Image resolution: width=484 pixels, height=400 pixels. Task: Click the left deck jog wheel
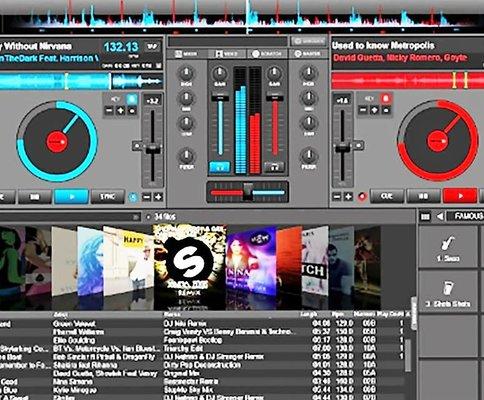[57, 141]
